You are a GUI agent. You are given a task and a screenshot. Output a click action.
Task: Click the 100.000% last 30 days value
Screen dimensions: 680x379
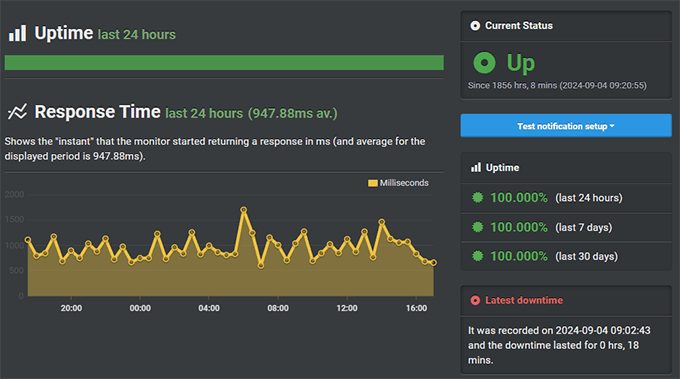(519, 256)
